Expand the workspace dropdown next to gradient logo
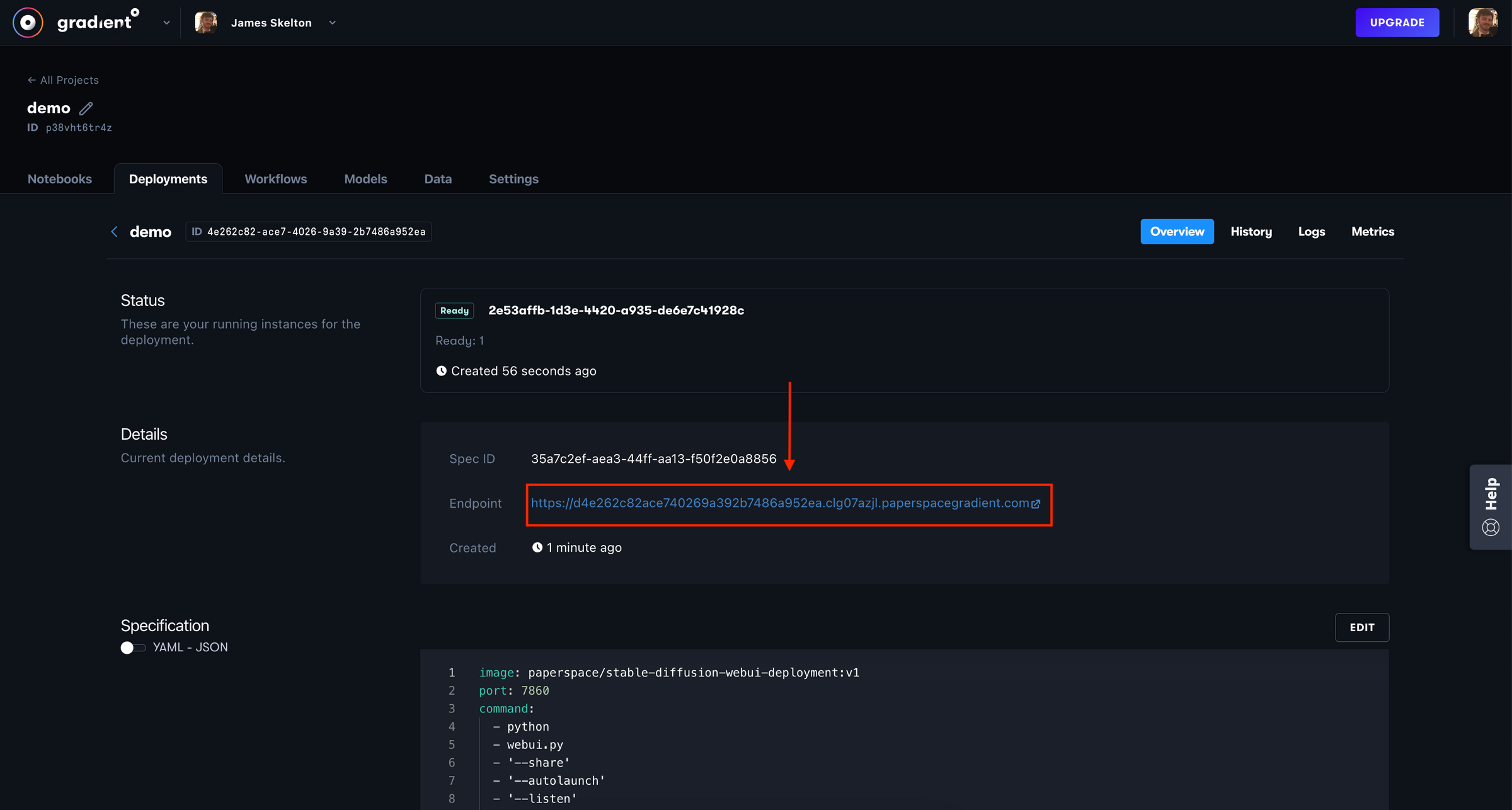Viewport: 1512px width, 810px height. coord(166,22)
